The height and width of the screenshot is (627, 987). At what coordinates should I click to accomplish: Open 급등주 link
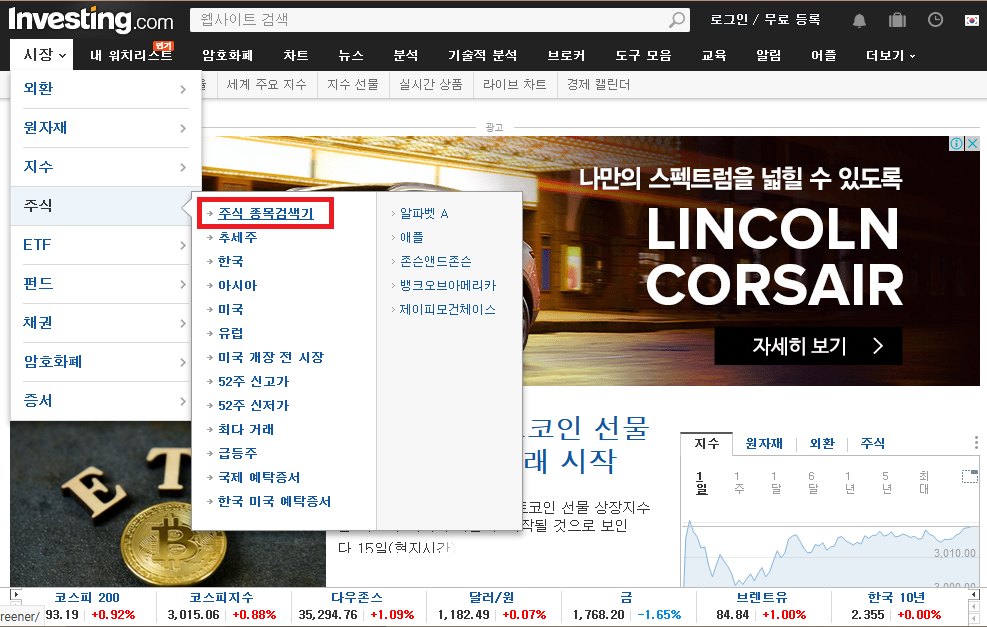click(x=237, y=453)
